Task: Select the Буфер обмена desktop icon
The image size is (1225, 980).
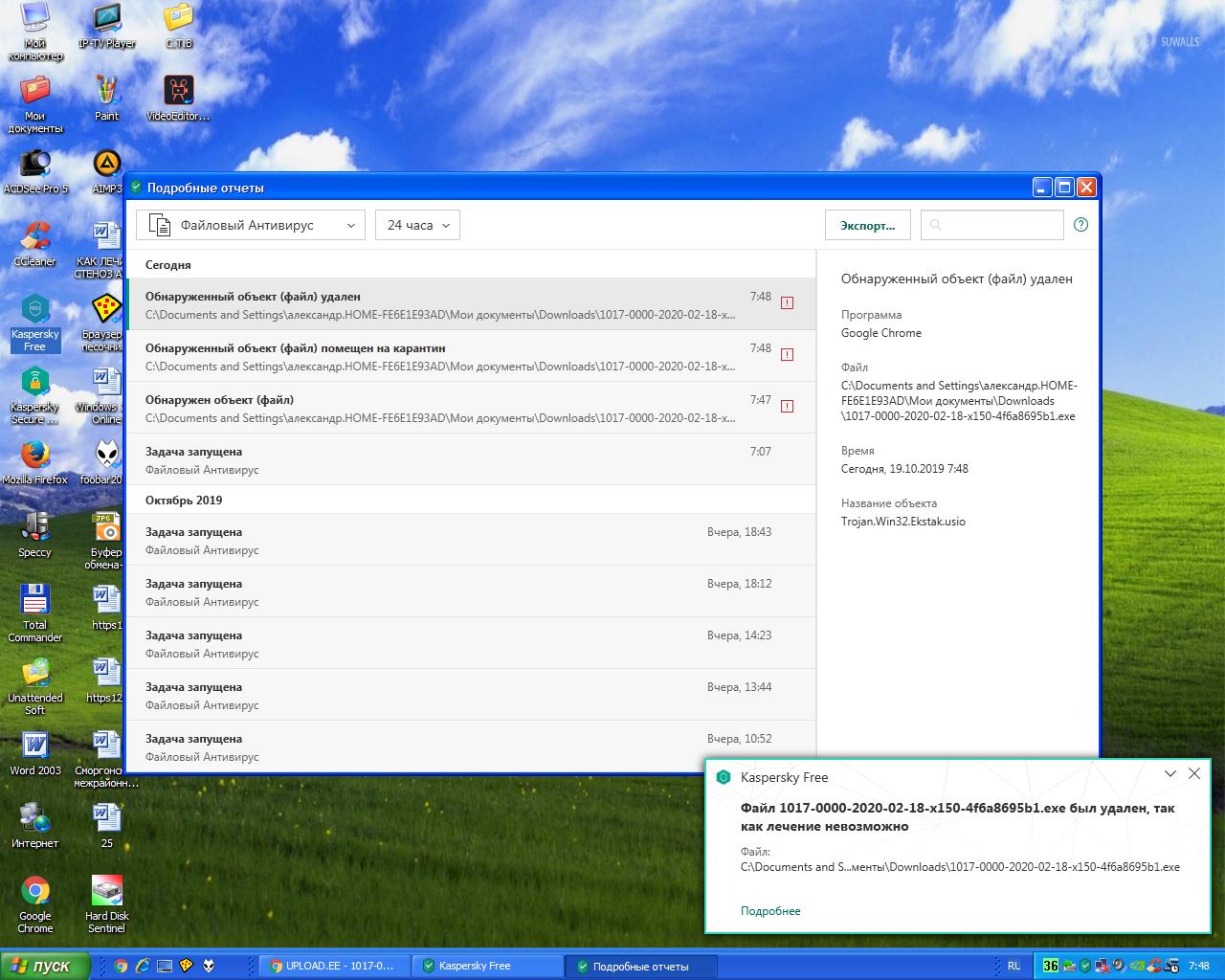Action: click(107, 541)
